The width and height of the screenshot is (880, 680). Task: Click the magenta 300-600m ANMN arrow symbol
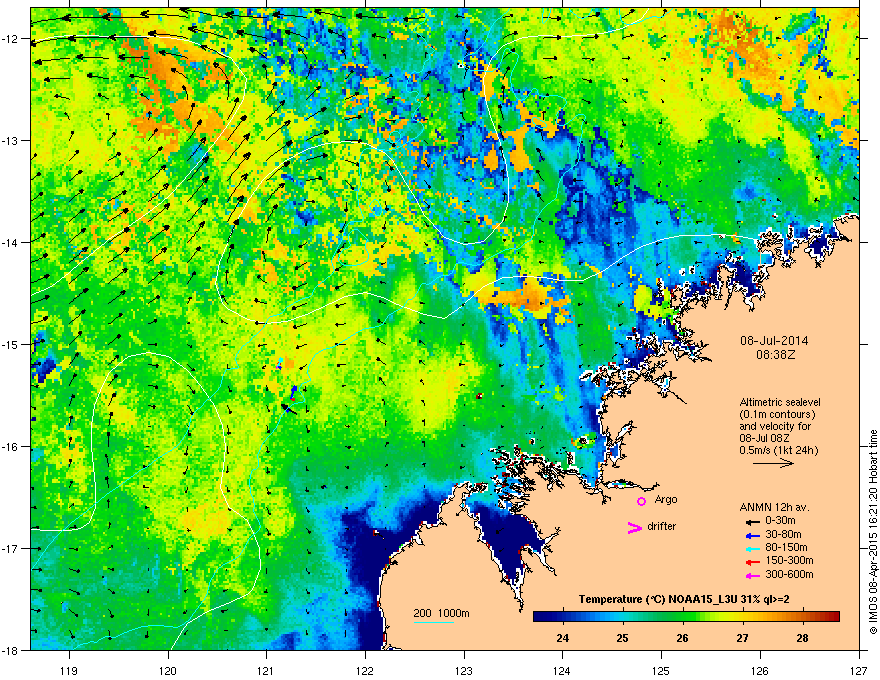click(x=753, y=575)
